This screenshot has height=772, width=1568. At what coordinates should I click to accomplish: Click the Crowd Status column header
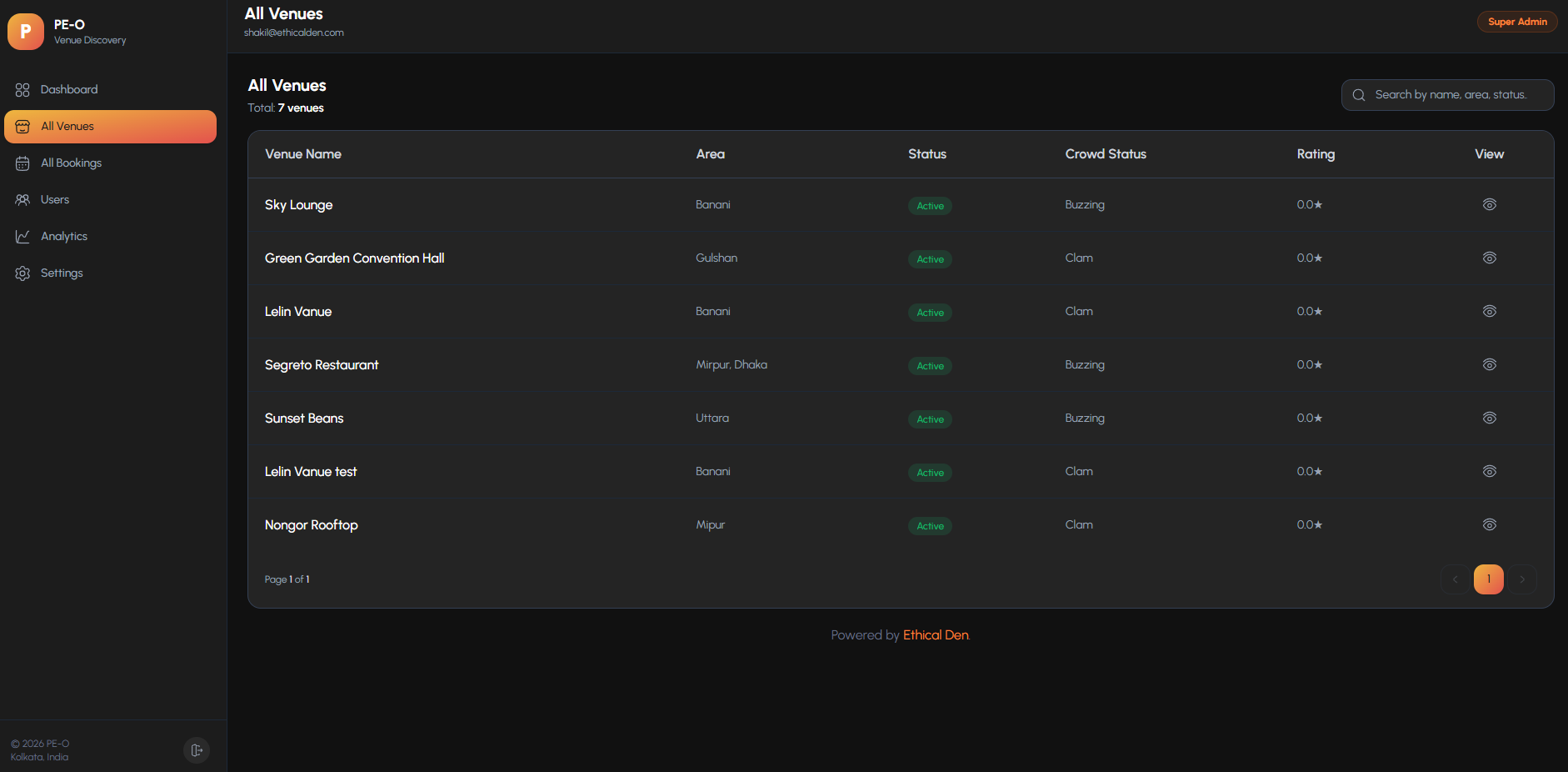(1106, 154)
